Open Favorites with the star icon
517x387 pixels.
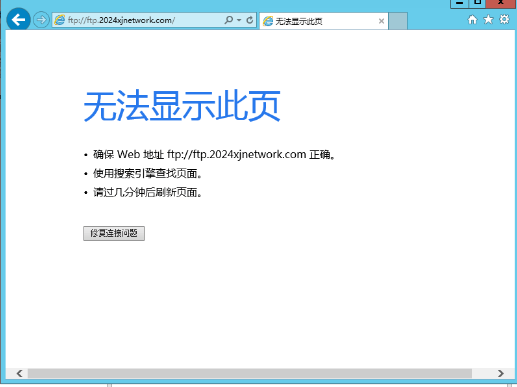(x=488, y=20)
